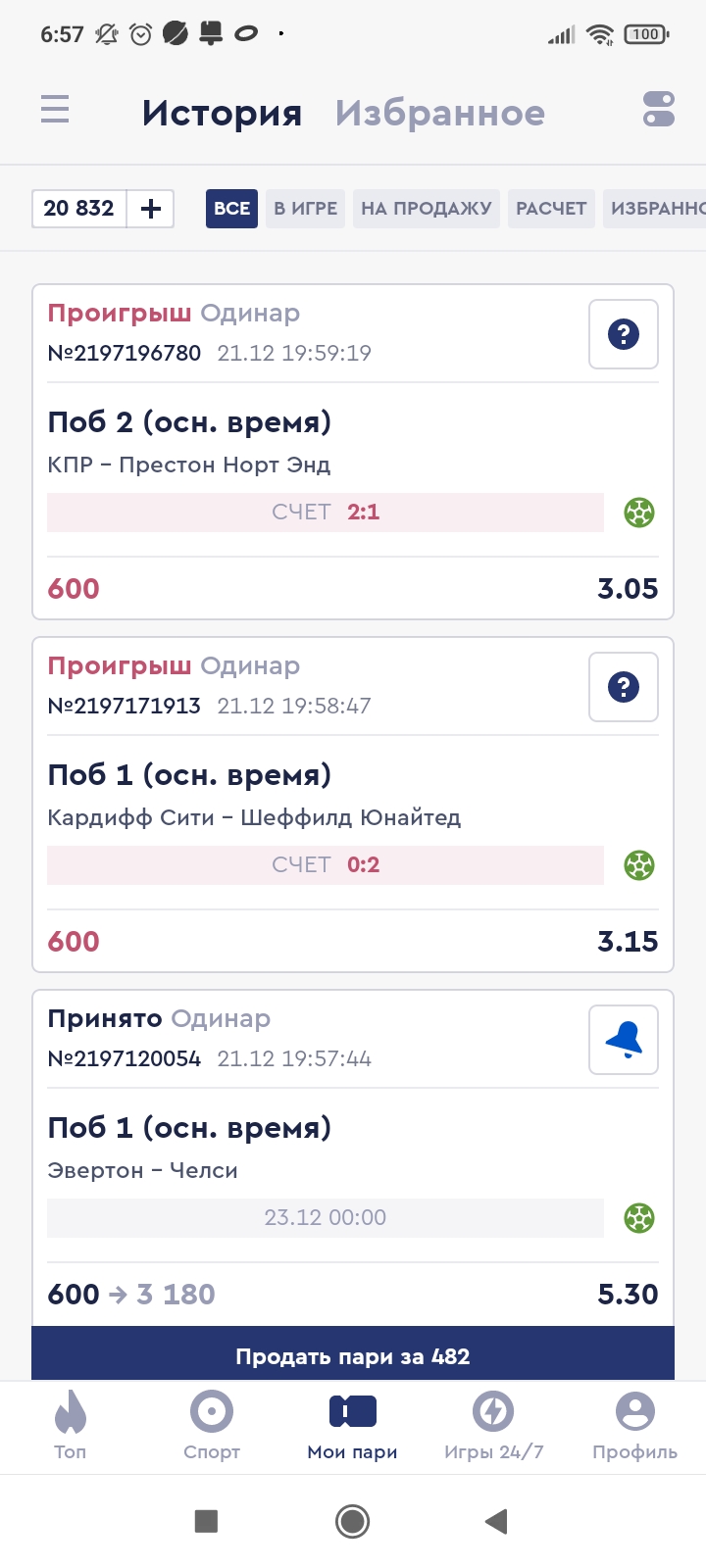The width and height of the screenshot is (706, 1568).
Task: Tap football icon on Кардифф Сити bet
Action: [x=639, y=865]
